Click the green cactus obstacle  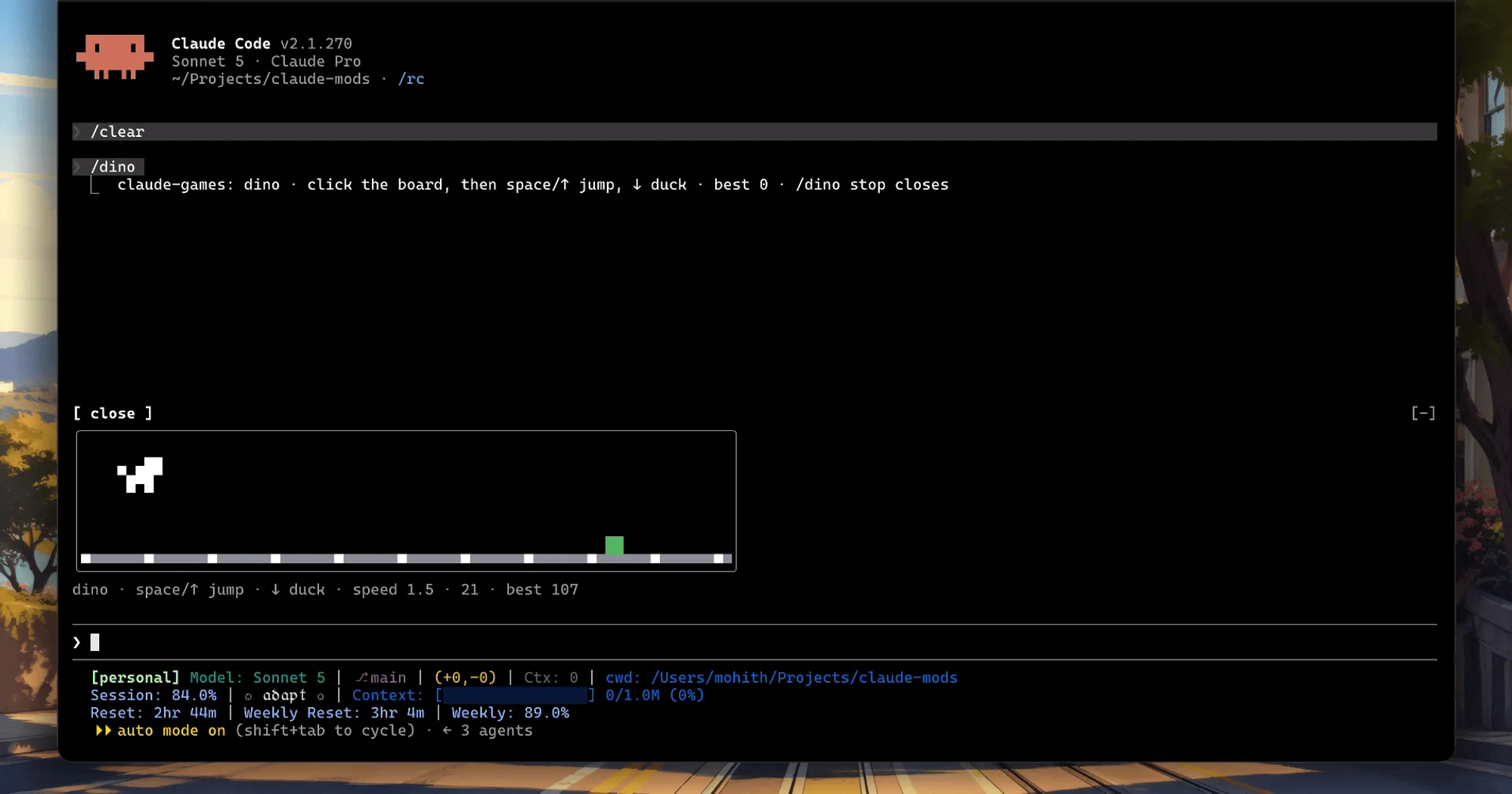coord(615,545)
